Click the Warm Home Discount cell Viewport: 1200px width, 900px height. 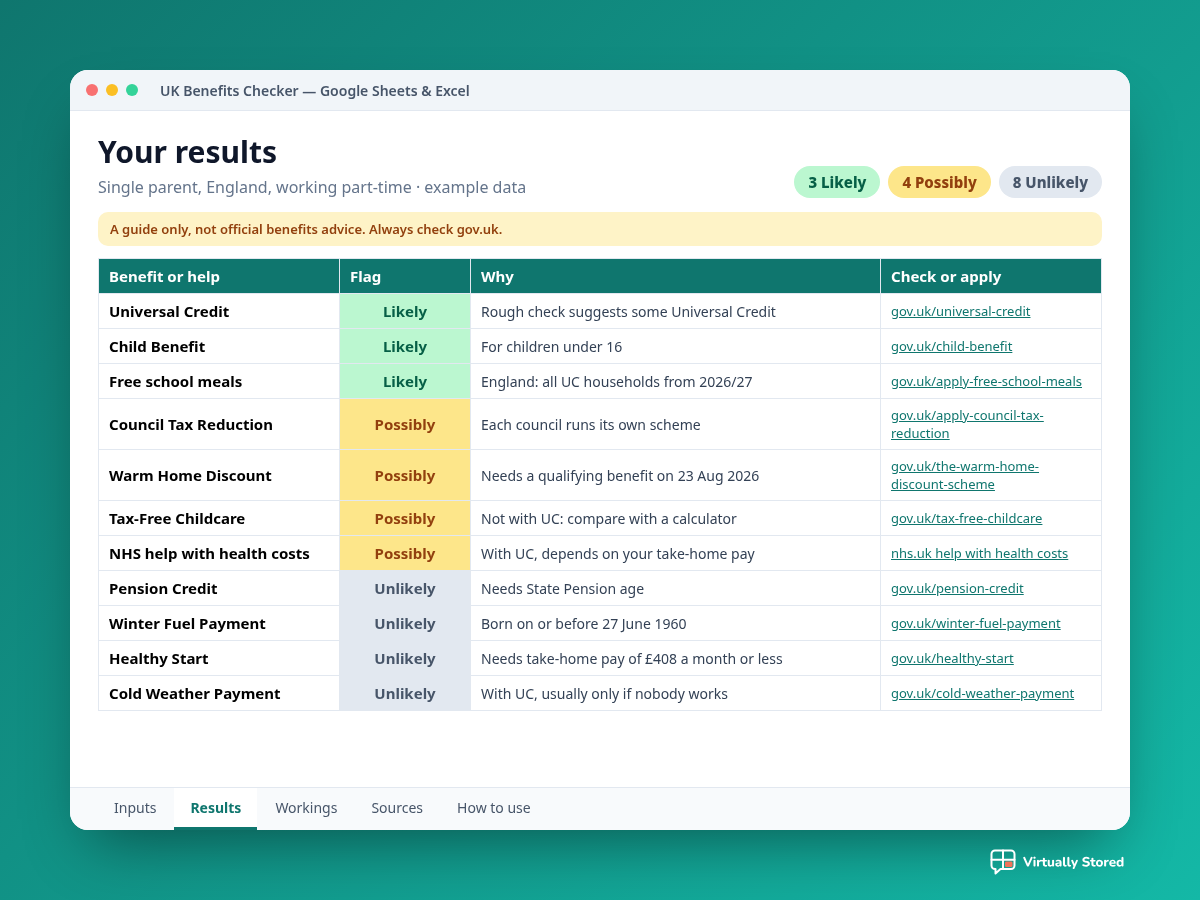(x=219, y=475)
